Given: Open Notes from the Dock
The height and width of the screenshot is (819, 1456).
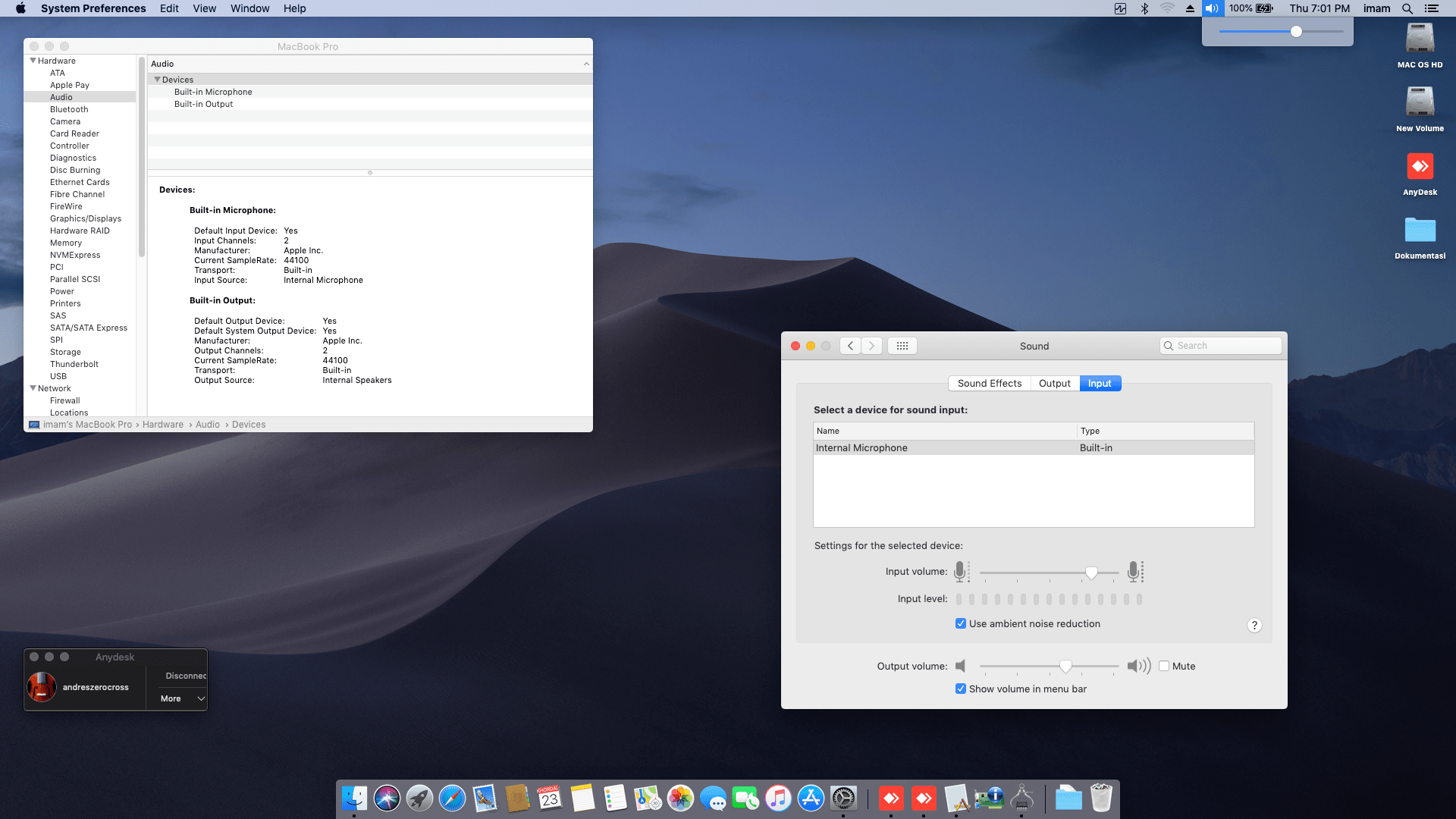Looking at the screenshot, I should pos(582,798).
